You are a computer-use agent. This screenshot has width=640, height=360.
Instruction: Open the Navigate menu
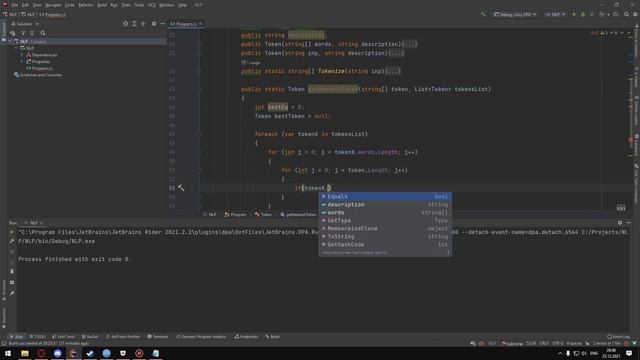pyautogui.click(x=53, y=5)
